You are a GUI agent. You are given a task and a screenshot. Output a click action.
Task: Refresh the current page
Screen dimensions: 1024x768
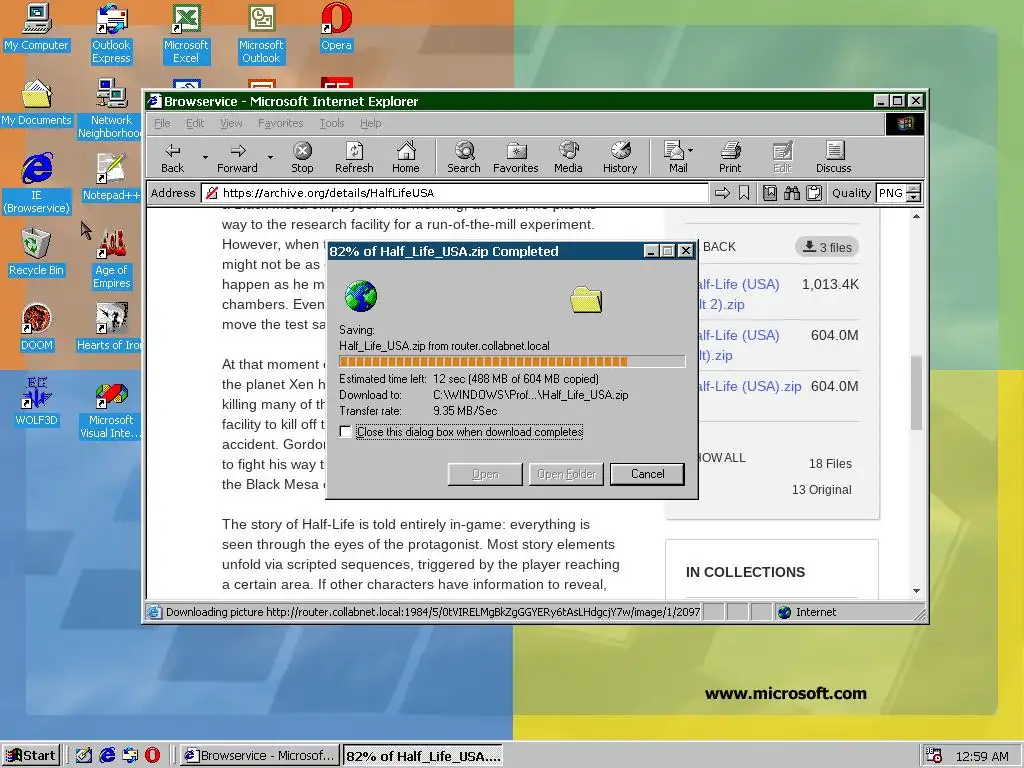(x=354, y=158)
